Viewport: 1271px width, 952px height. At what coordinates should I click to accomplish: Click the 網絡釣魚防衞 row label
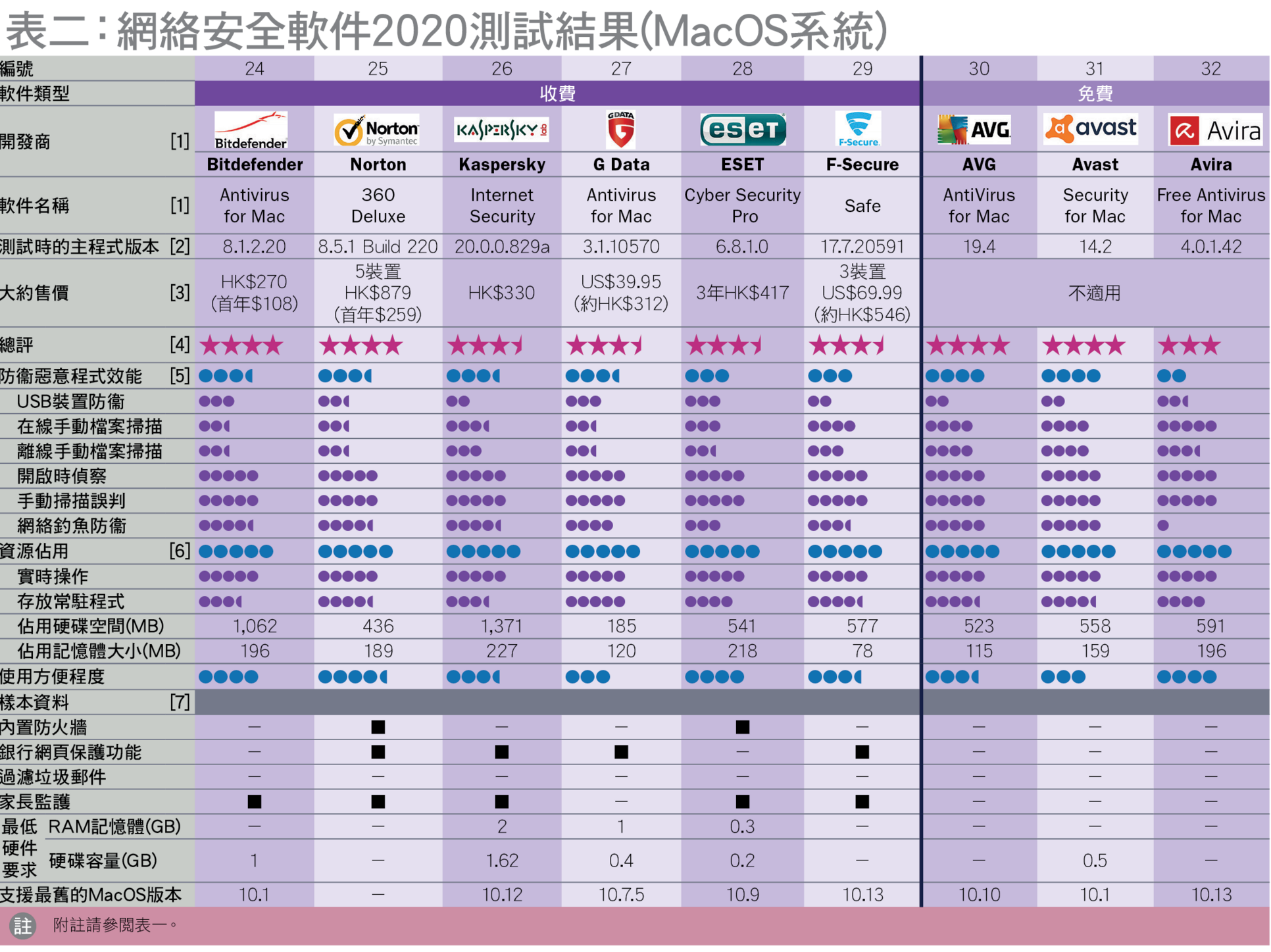point(71,526)
